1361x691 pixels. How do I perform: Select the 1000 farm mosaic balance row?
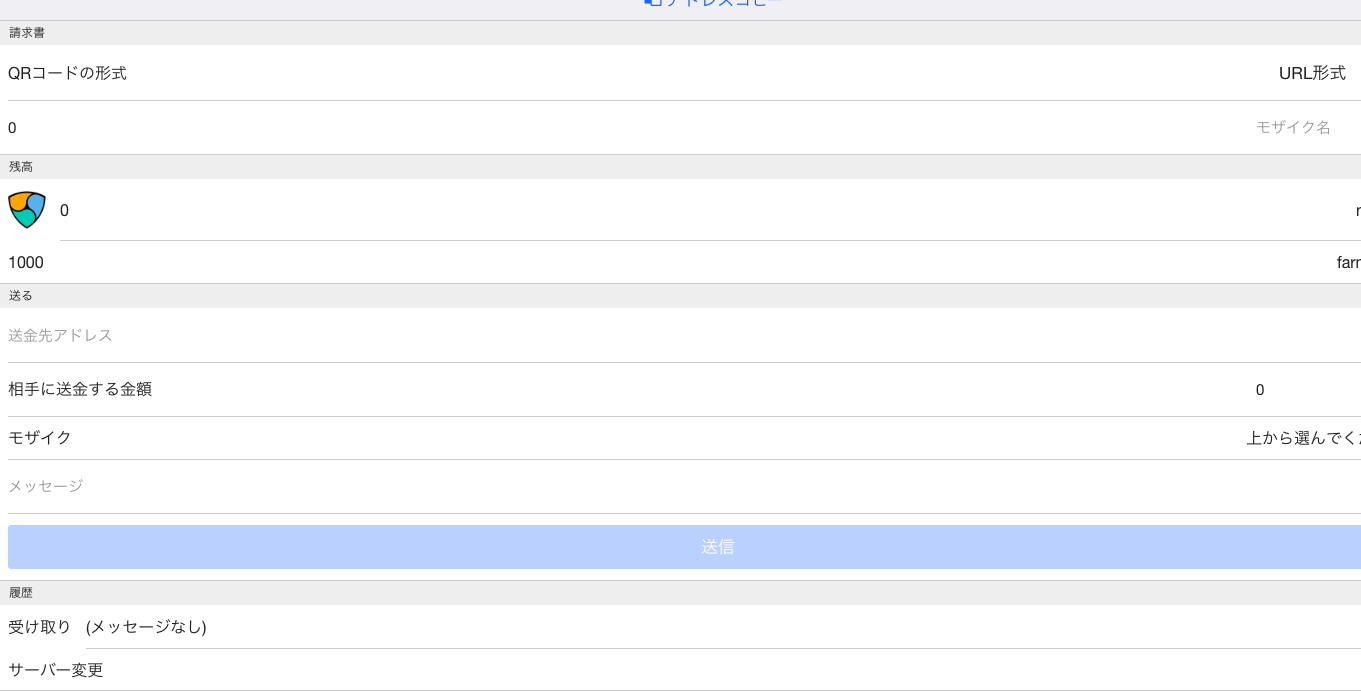click(x=680, y=263)
